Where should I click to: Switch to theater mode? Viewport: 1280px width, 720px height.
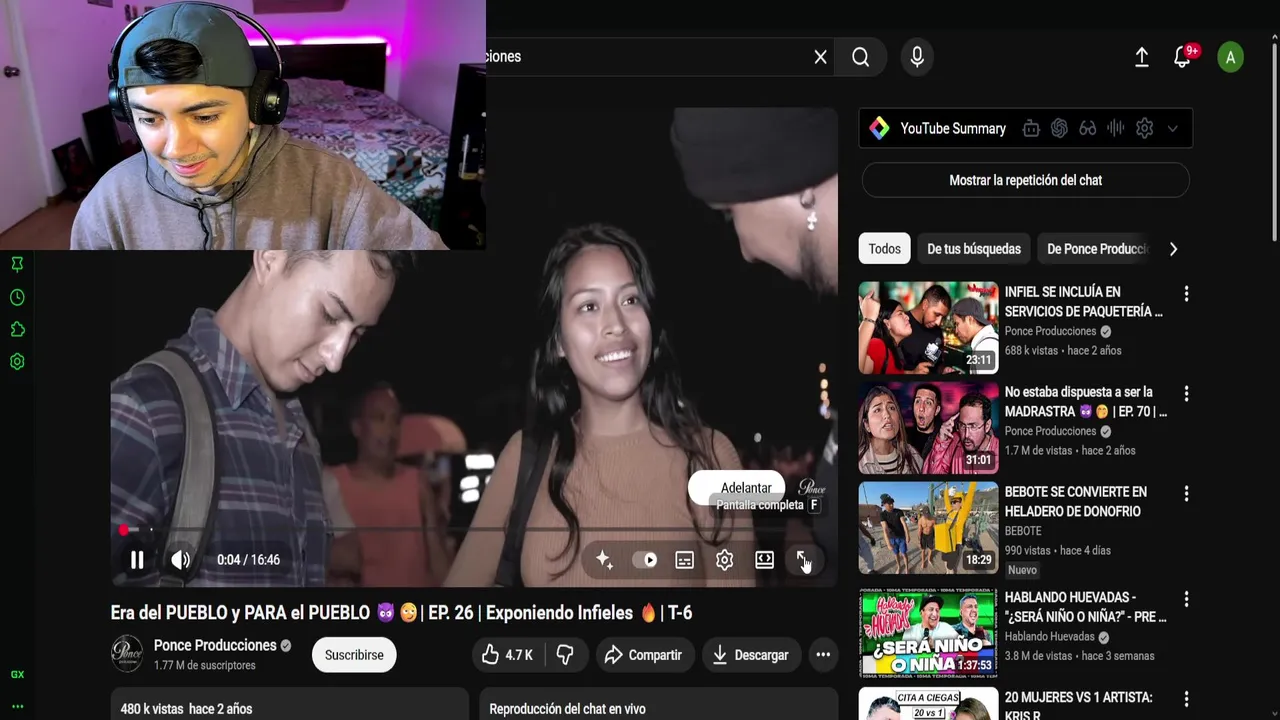click(765, 560)
